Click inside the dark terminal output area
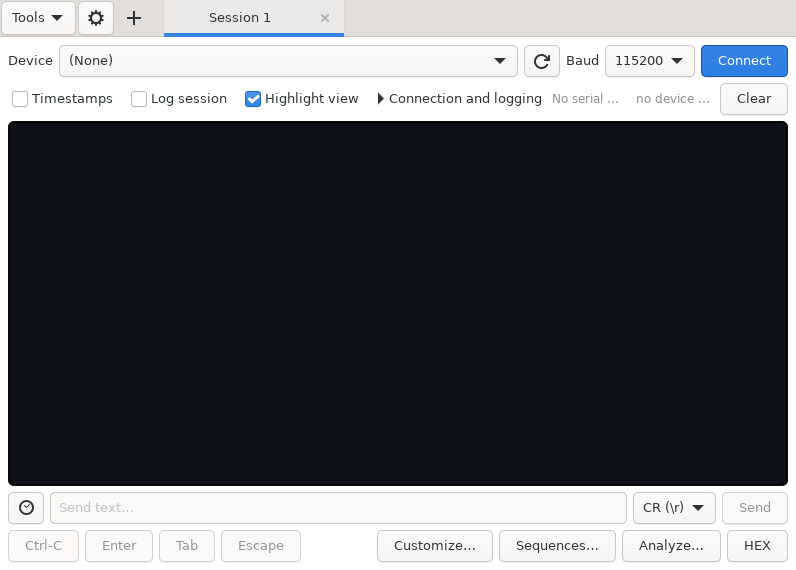Viewport: 796px width, 570px height. click(398, 304)
